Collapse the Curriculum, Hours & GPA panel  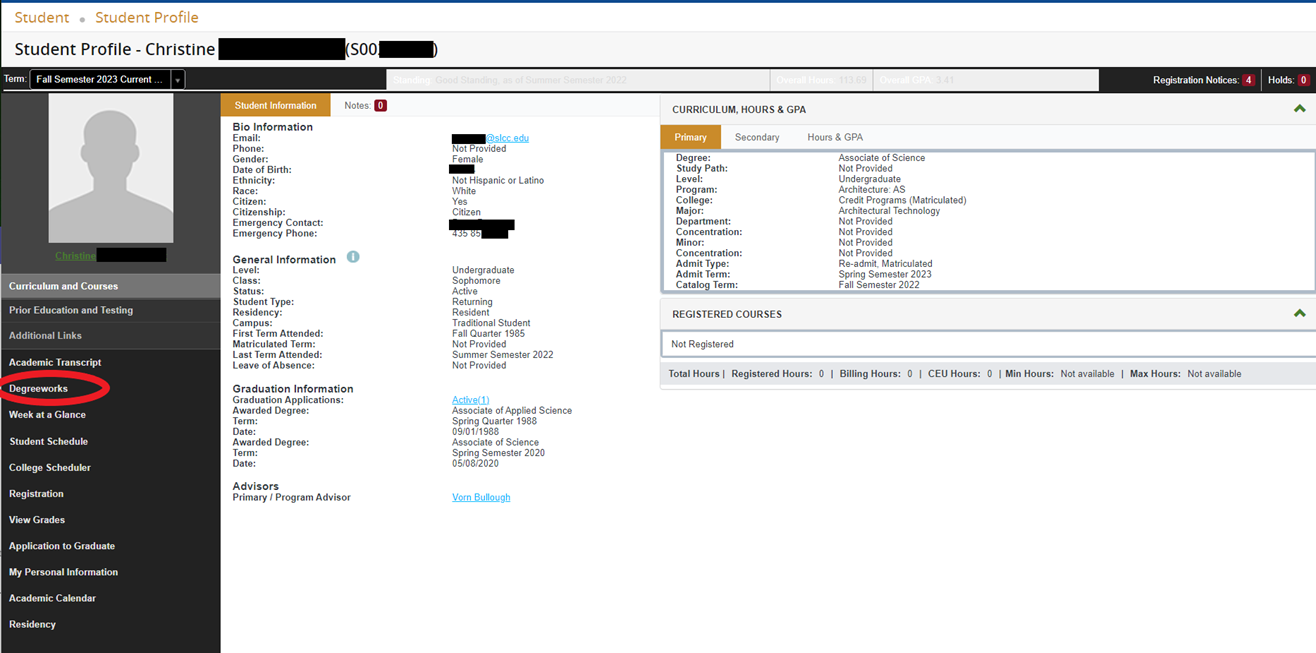pyautogui.click(x=1299, y=109)
